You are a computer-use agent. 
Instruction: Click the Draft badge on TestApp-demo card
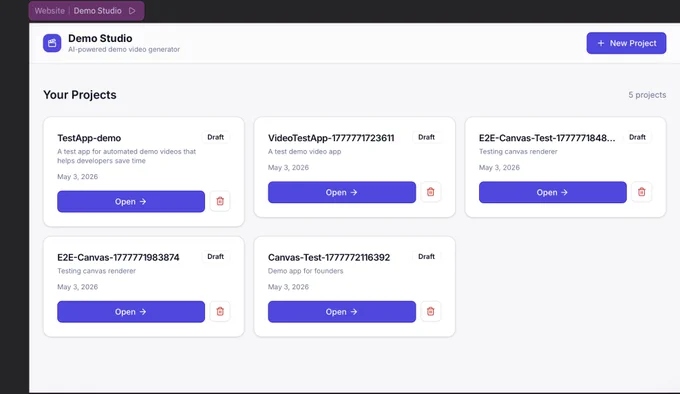[216, 137]
